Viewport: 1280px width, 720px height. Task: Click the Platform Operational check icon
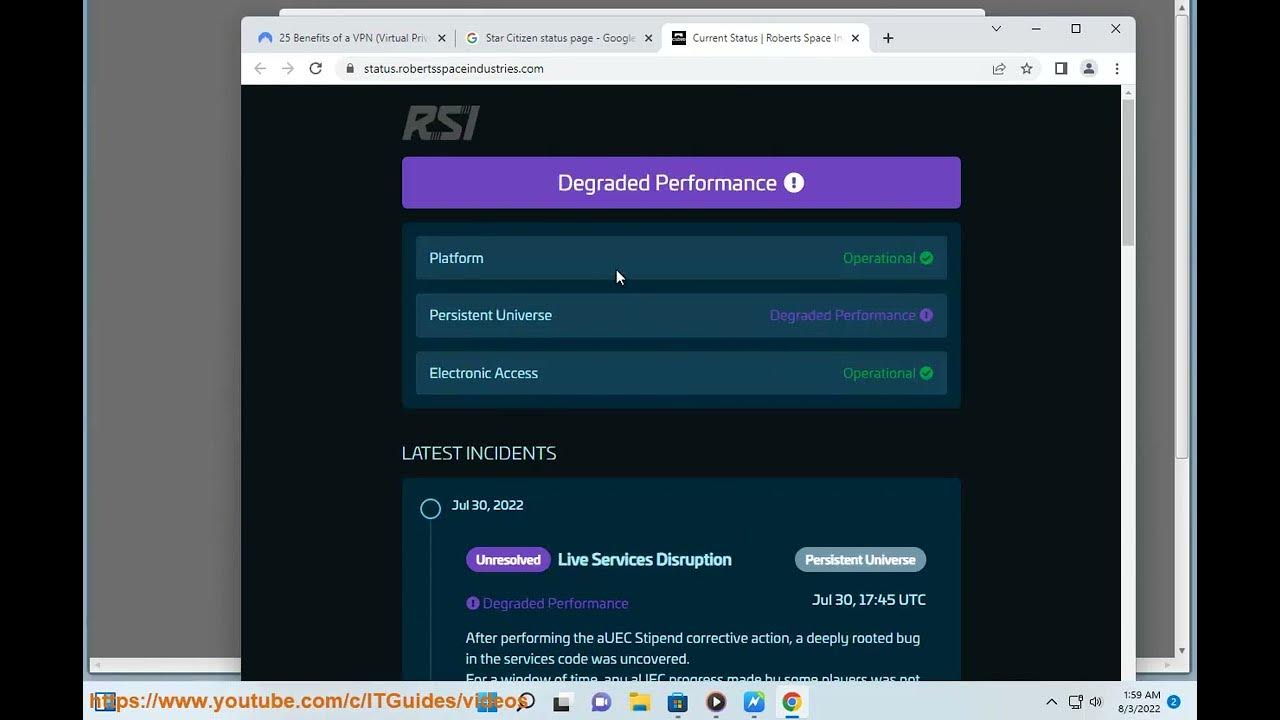coord(926,258)
